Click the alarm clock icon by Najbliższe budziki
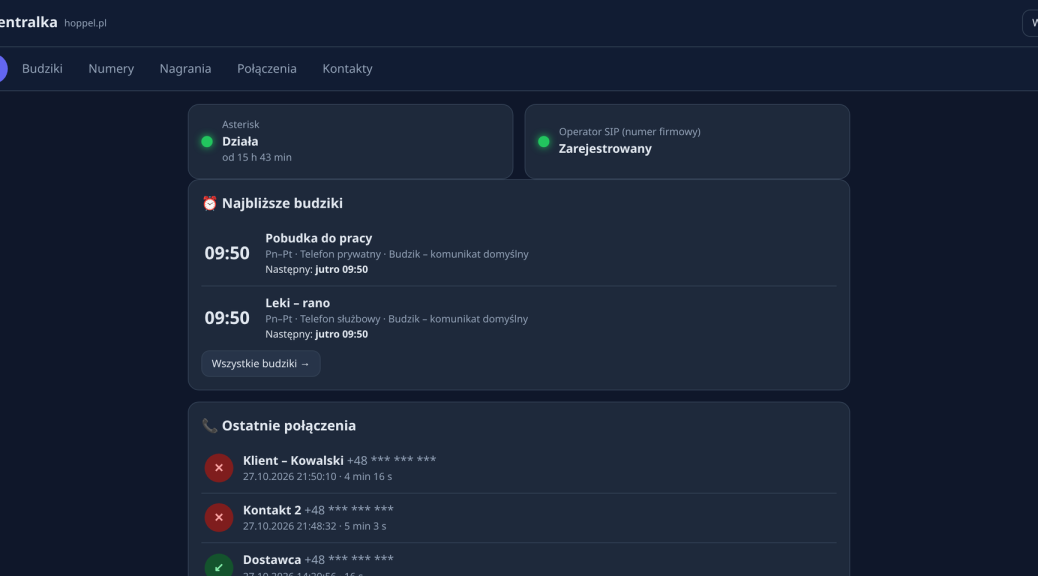The height and width of the screenshot is (576, 1038). [210, 203]
